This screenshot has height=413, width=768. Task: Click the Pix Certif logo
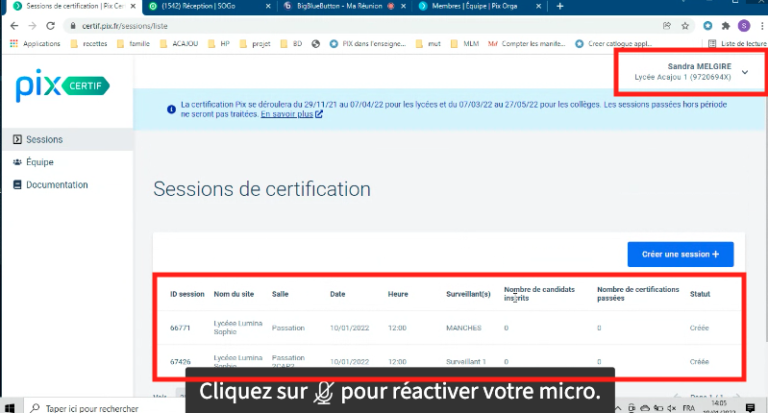click(x=62, y=86)
